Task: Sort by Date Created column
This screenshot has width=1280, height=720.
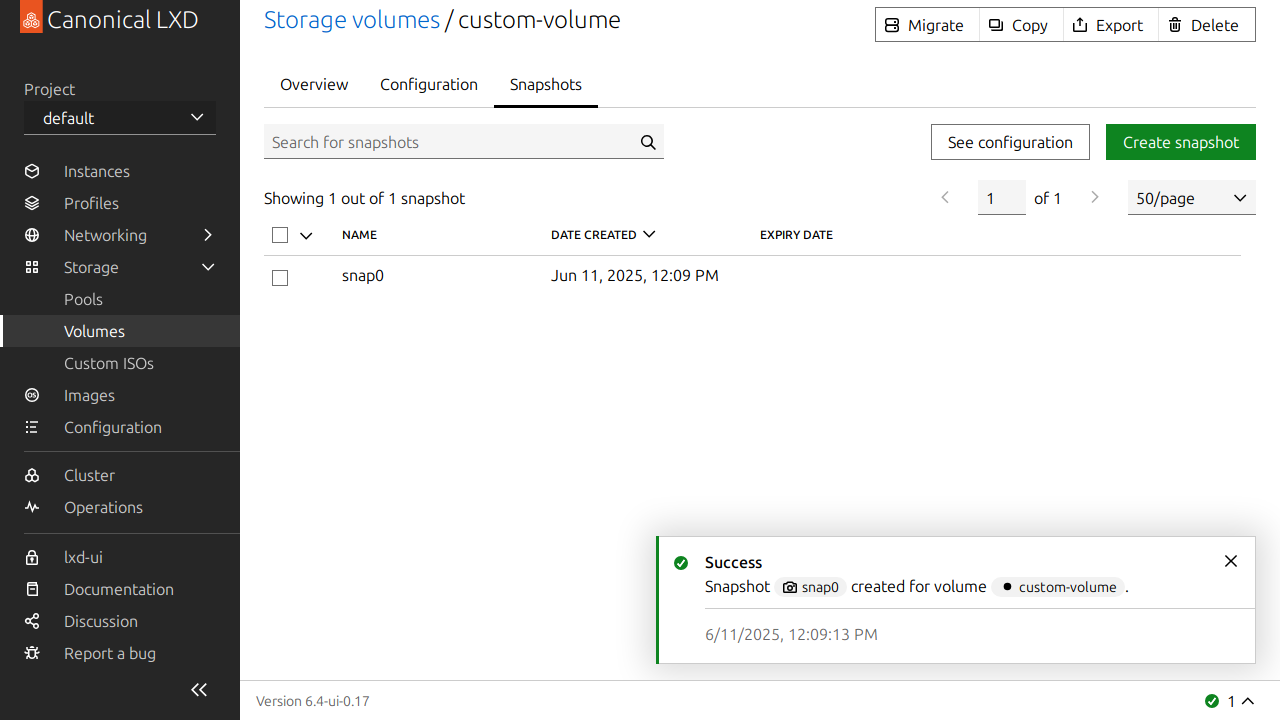Action: 603,235
